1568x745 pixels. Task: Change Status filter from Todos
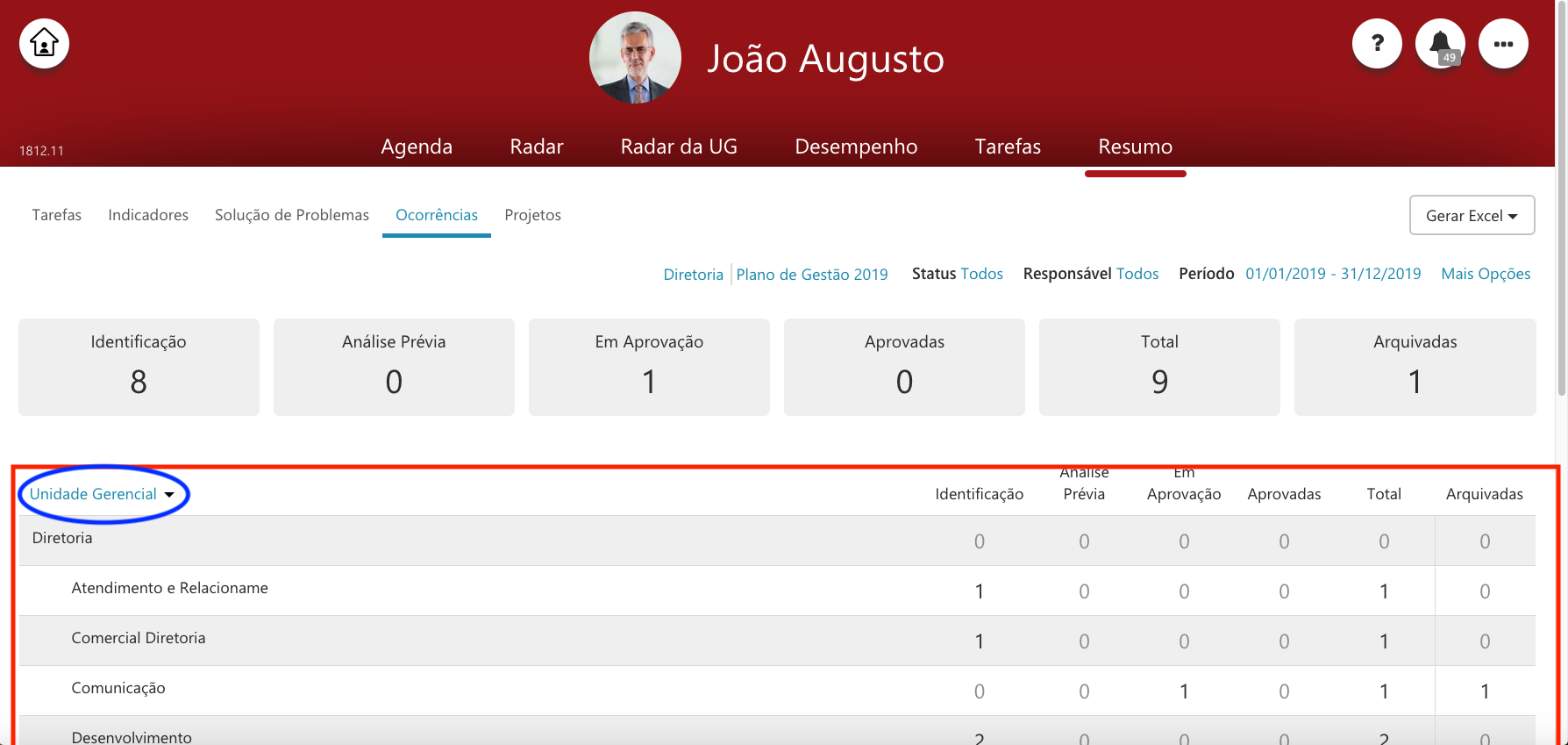point(981,274)
